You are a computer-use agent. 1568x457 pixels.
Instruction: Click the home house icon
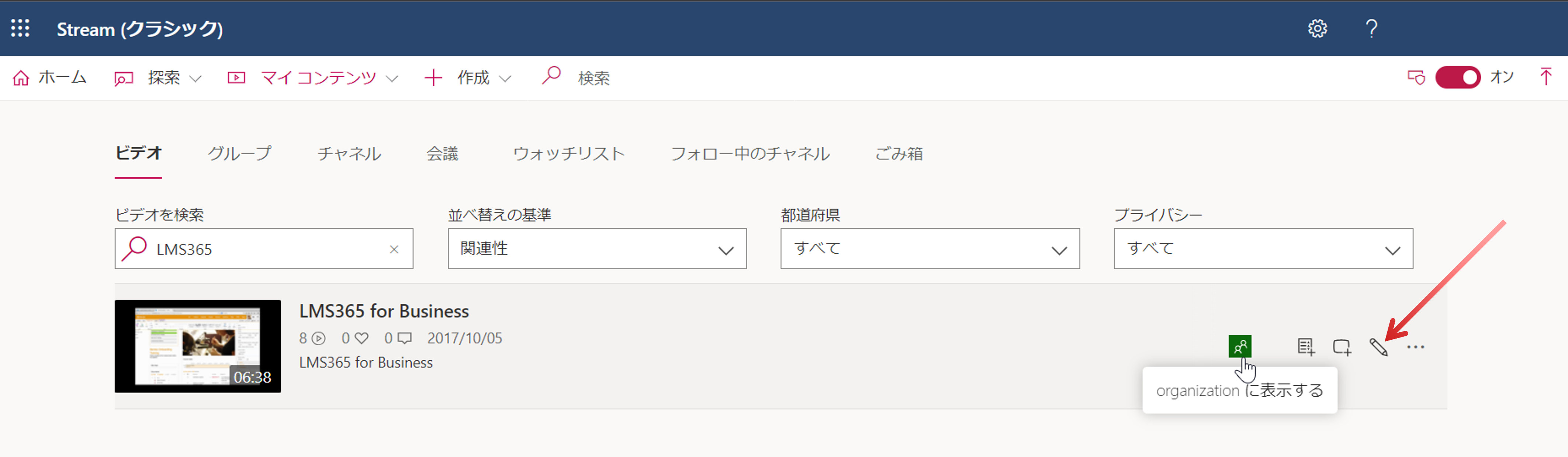click(x=21, y=78)
